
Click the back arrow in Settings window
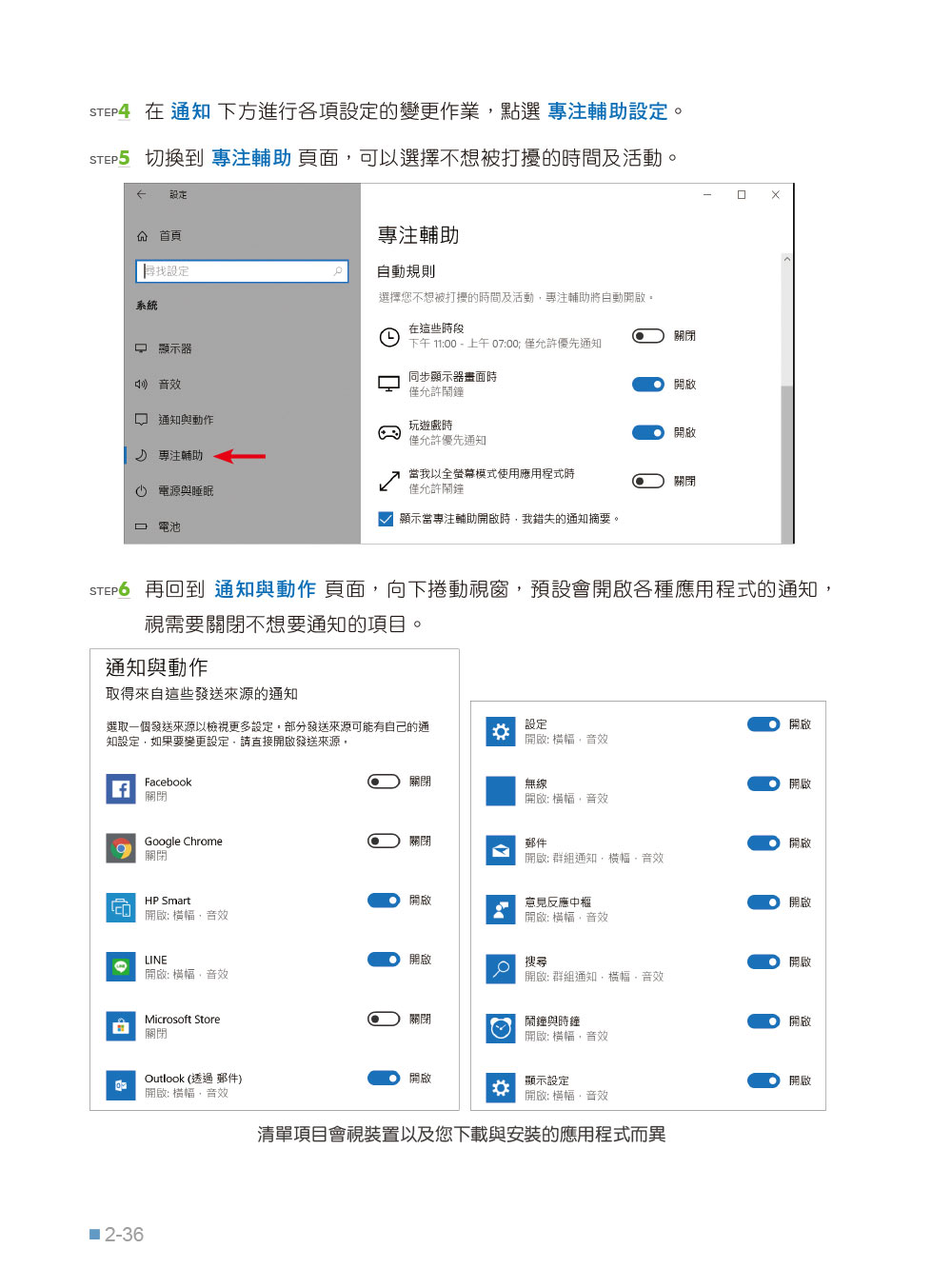[141, 194]
